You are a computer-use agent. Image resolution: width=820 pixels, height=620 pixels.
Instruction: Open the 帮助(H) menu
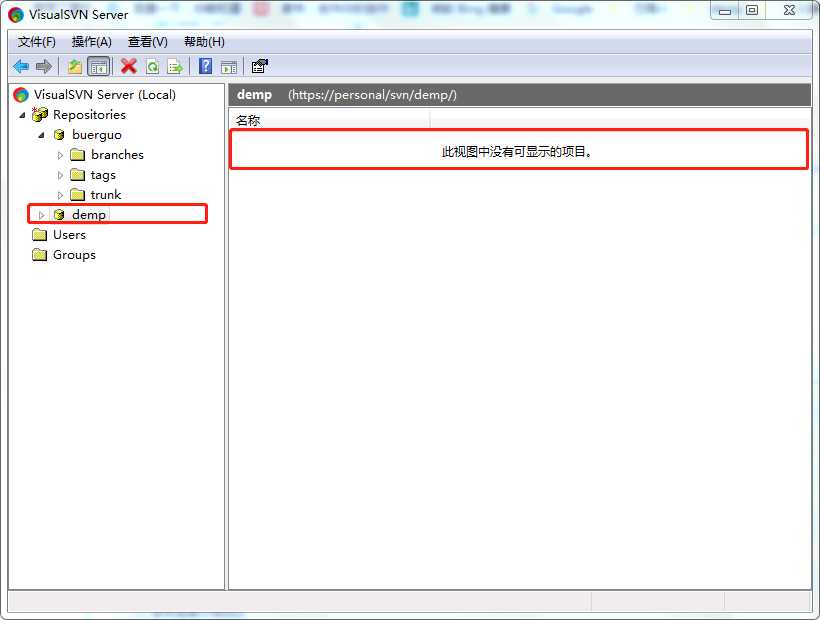[x=204, y=42]
